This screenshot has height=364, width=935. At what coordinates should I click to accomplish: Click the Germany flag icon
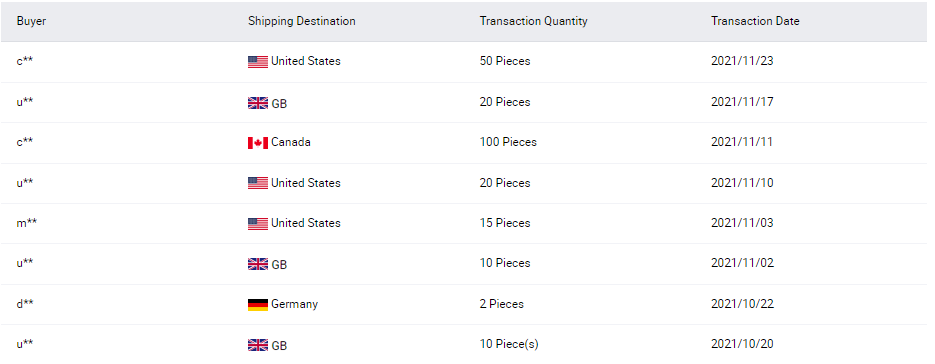point(258,304)
